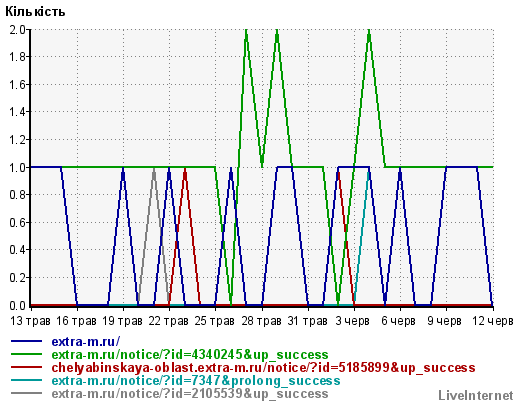Click the 12 черв date label
The image size is (520, 405).
(x=493, y=321)
